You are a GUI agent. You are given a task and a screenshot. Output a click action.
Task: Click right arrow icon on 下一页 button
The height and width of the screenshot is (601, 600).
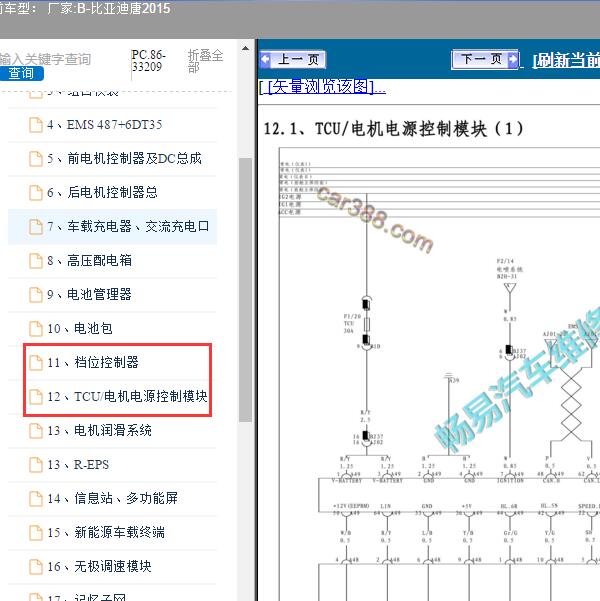point(513,59)
